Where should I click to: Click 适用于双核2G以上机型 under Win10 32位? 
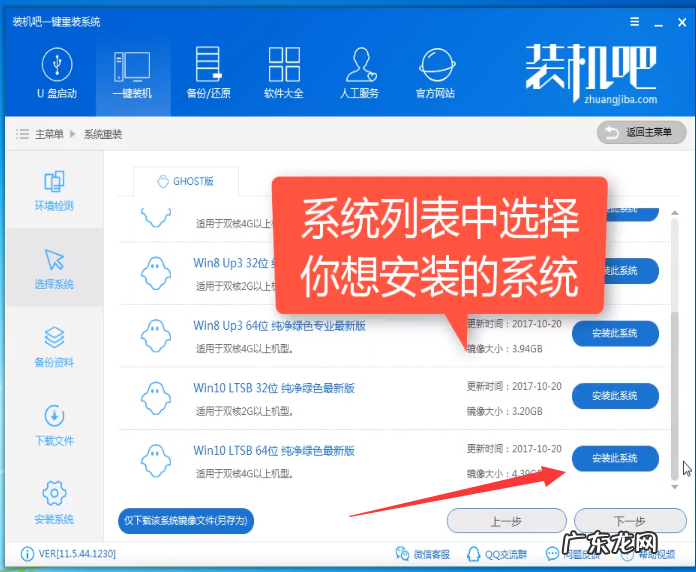245,411
